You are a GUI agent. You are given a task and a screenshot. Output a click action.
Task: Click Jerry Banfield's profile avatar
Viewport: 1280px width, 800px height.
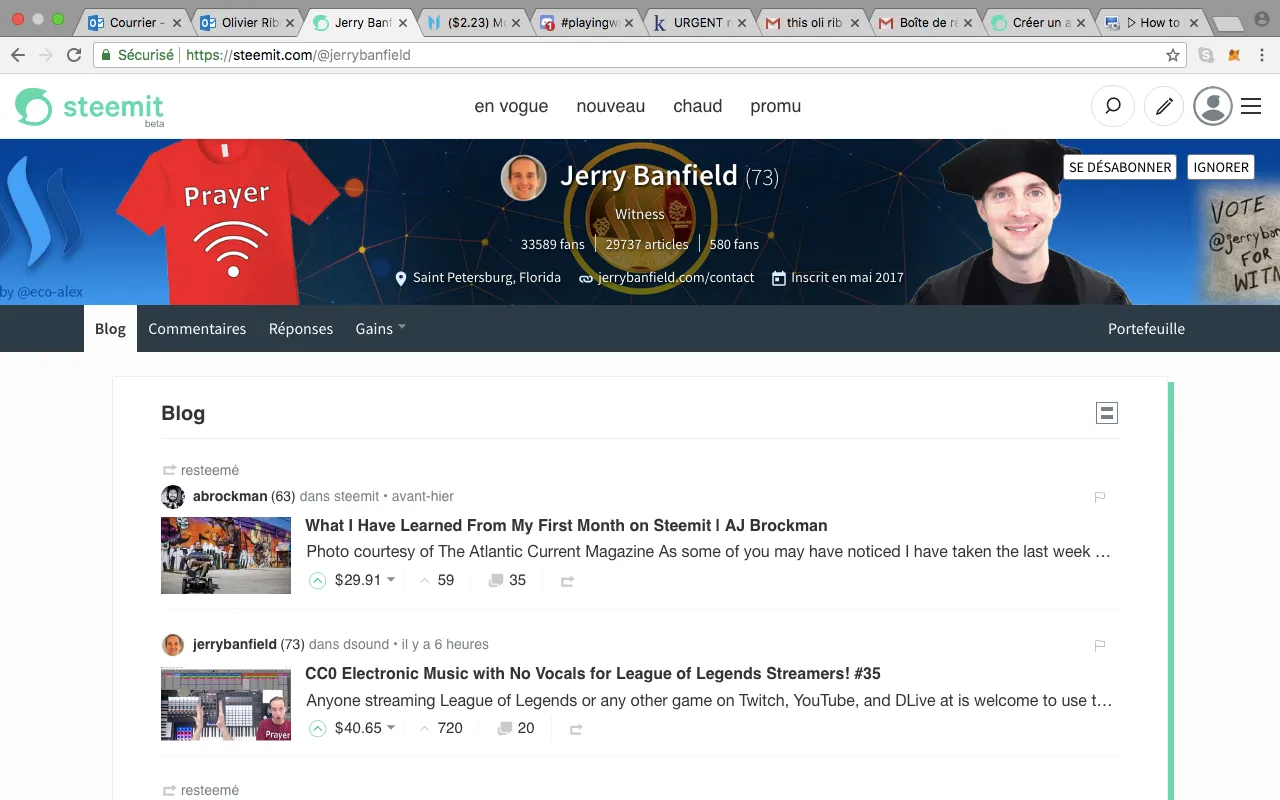coord(523,178)
